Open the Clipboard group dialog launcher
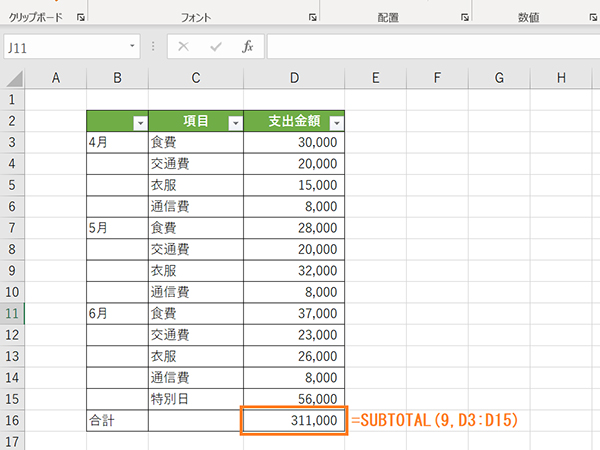Viewport: 600px width, 450px height. pyautogui.click(x=81, y=17)
